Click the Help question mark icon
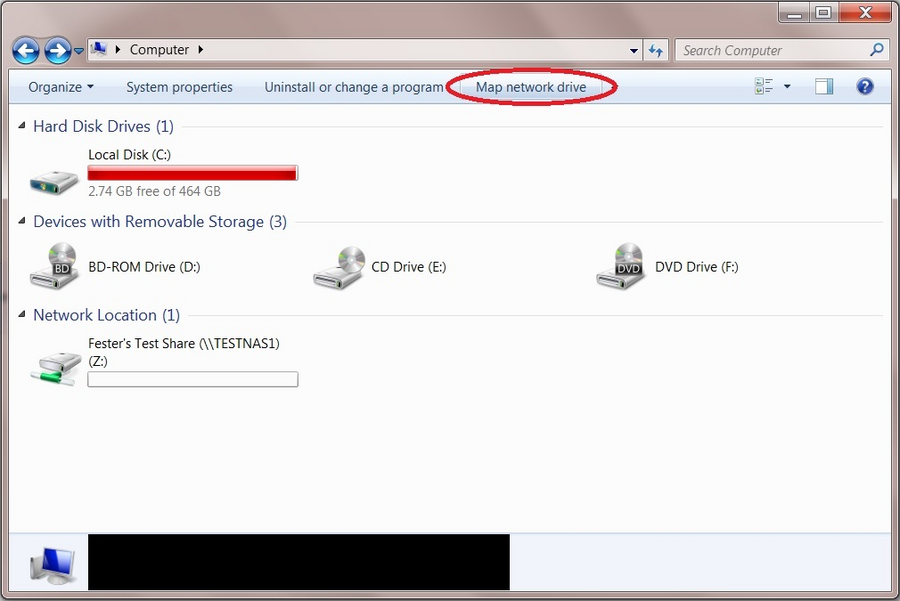Viewport: 900px width, 601px height. tap(865, 87)
